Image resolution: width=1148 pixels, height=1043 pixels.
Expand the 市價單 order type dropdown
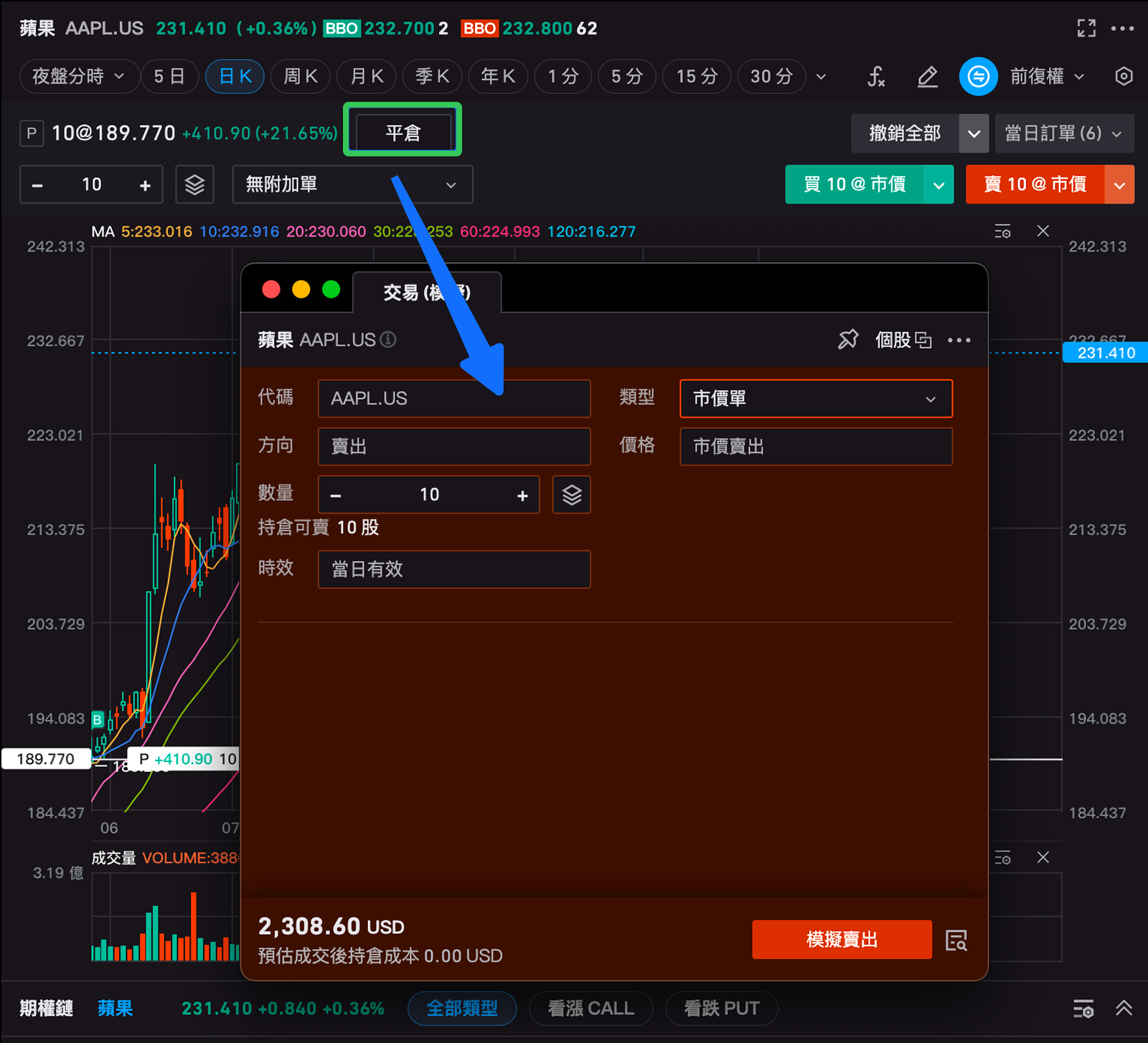pyautogui.click(x=816, y=399)
